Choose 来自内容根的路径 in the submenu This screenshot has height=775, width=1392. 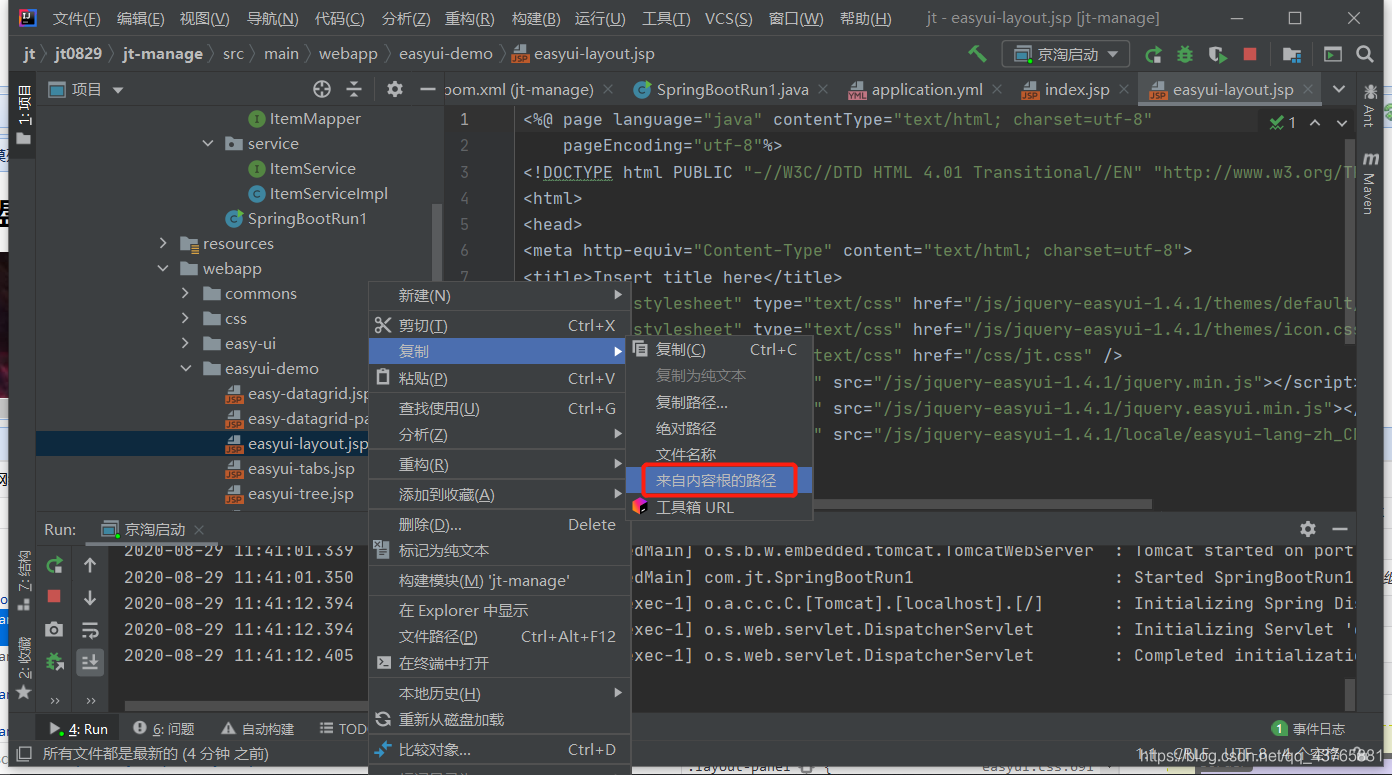click(x=719, y=480)
